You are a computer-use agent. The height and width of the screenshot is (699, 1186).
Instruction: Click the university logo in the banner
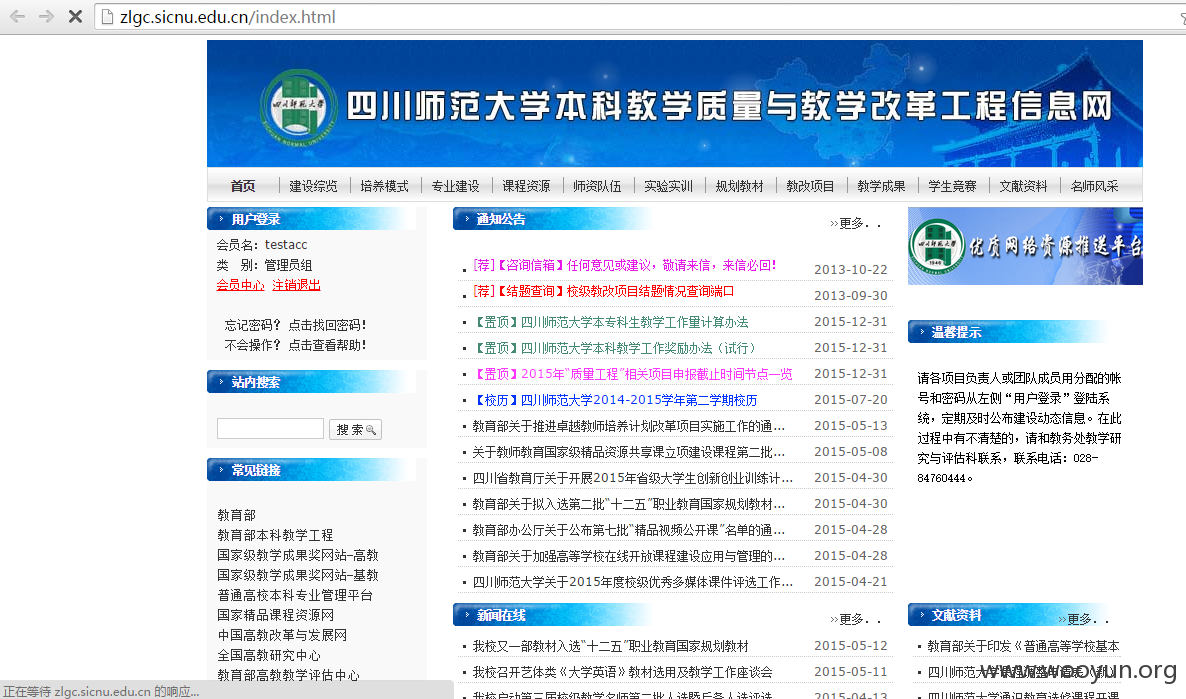click(298, 106)
